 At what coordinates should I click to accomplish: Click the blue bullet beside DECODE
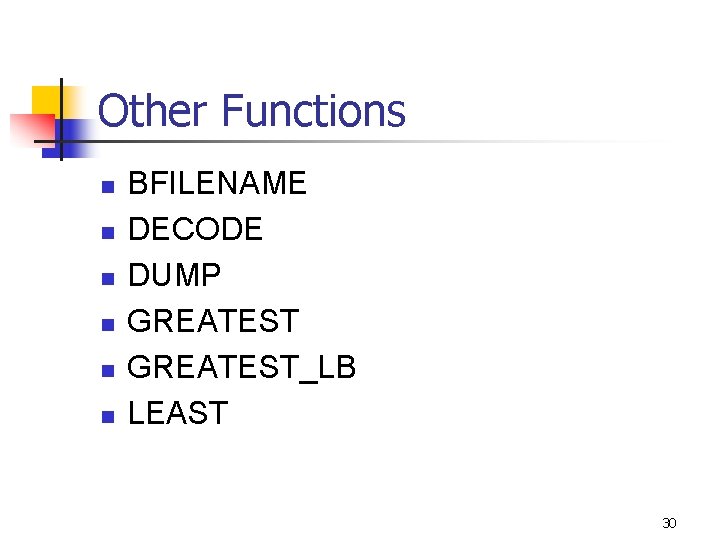point(108,232)
